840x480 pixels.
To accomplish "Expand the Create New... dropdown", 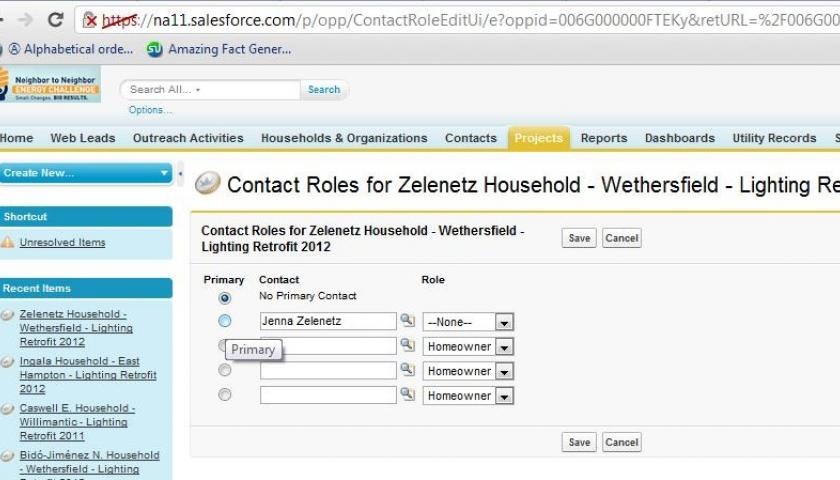I will [x=86, y=173].
